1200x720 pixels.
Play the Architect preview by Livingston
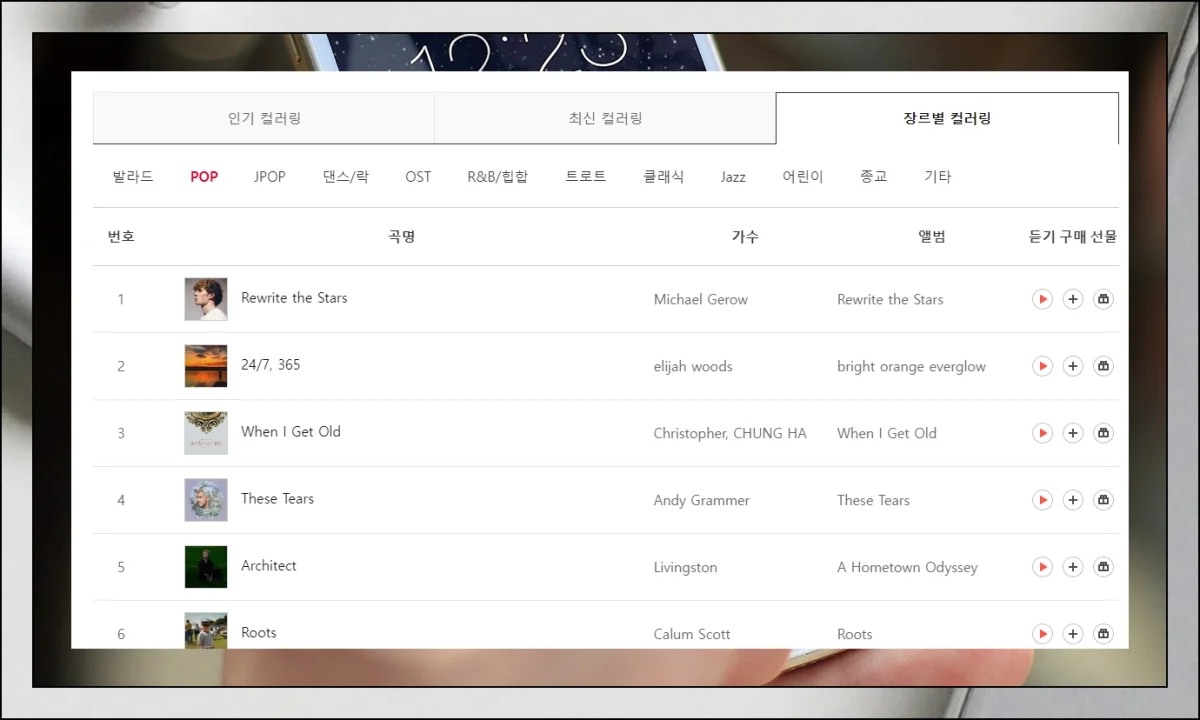click(x=1042, y=567)
